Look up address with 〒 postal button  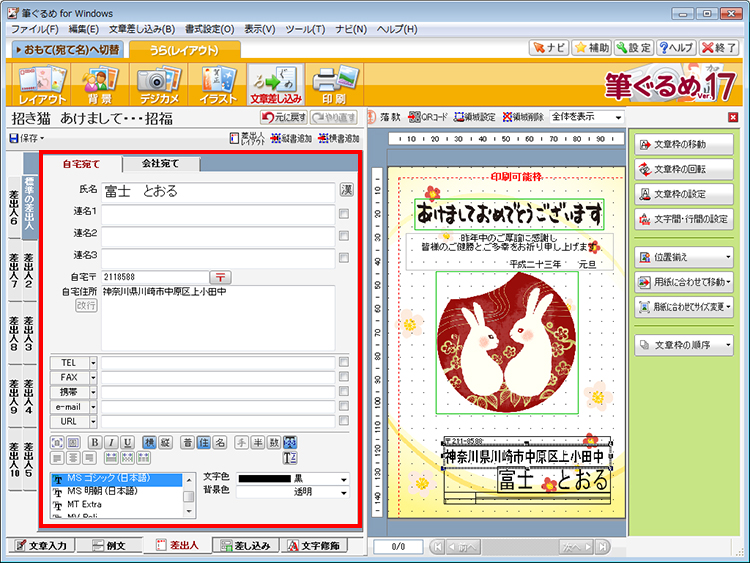point(220,277)
